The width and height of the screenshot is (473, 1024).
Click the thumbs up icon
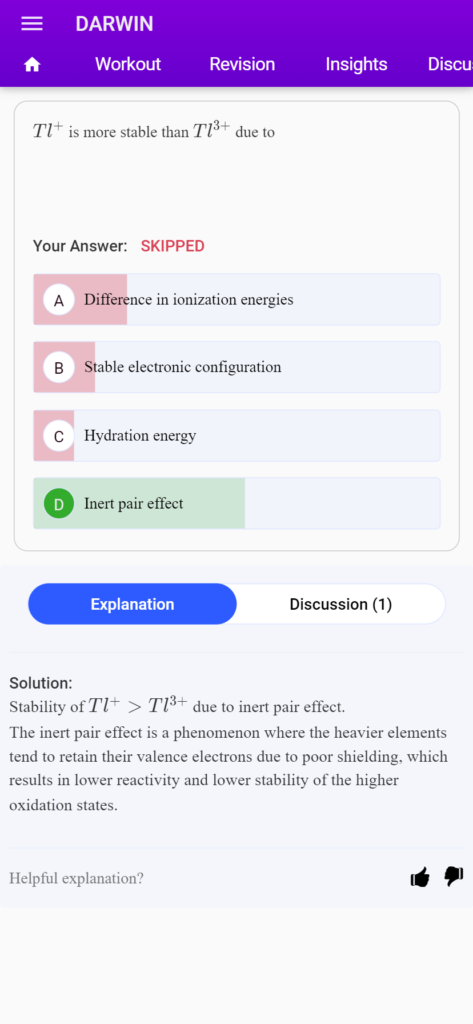420,877
